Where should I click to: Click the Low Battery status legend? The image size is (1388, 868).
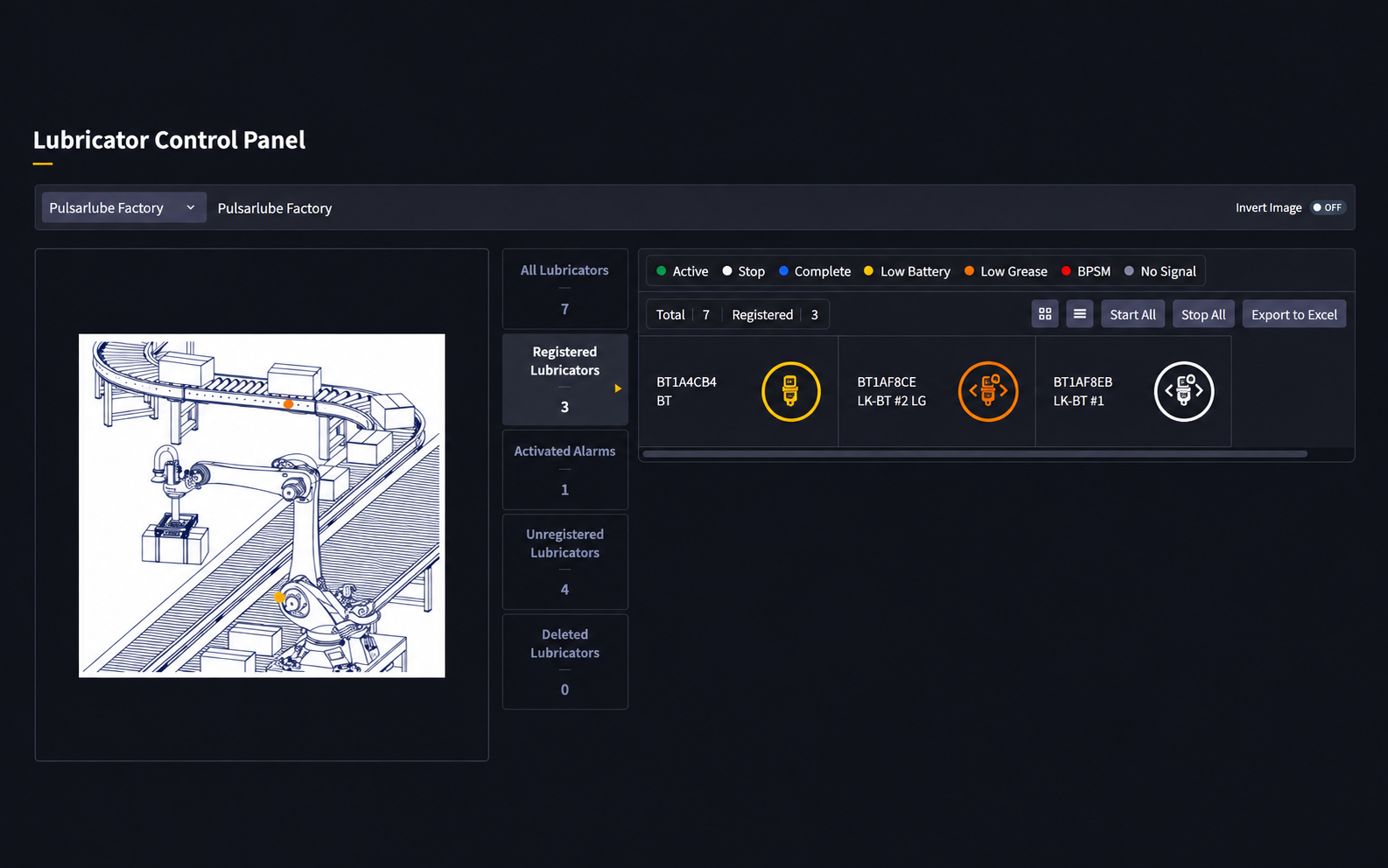pos(907,271)
